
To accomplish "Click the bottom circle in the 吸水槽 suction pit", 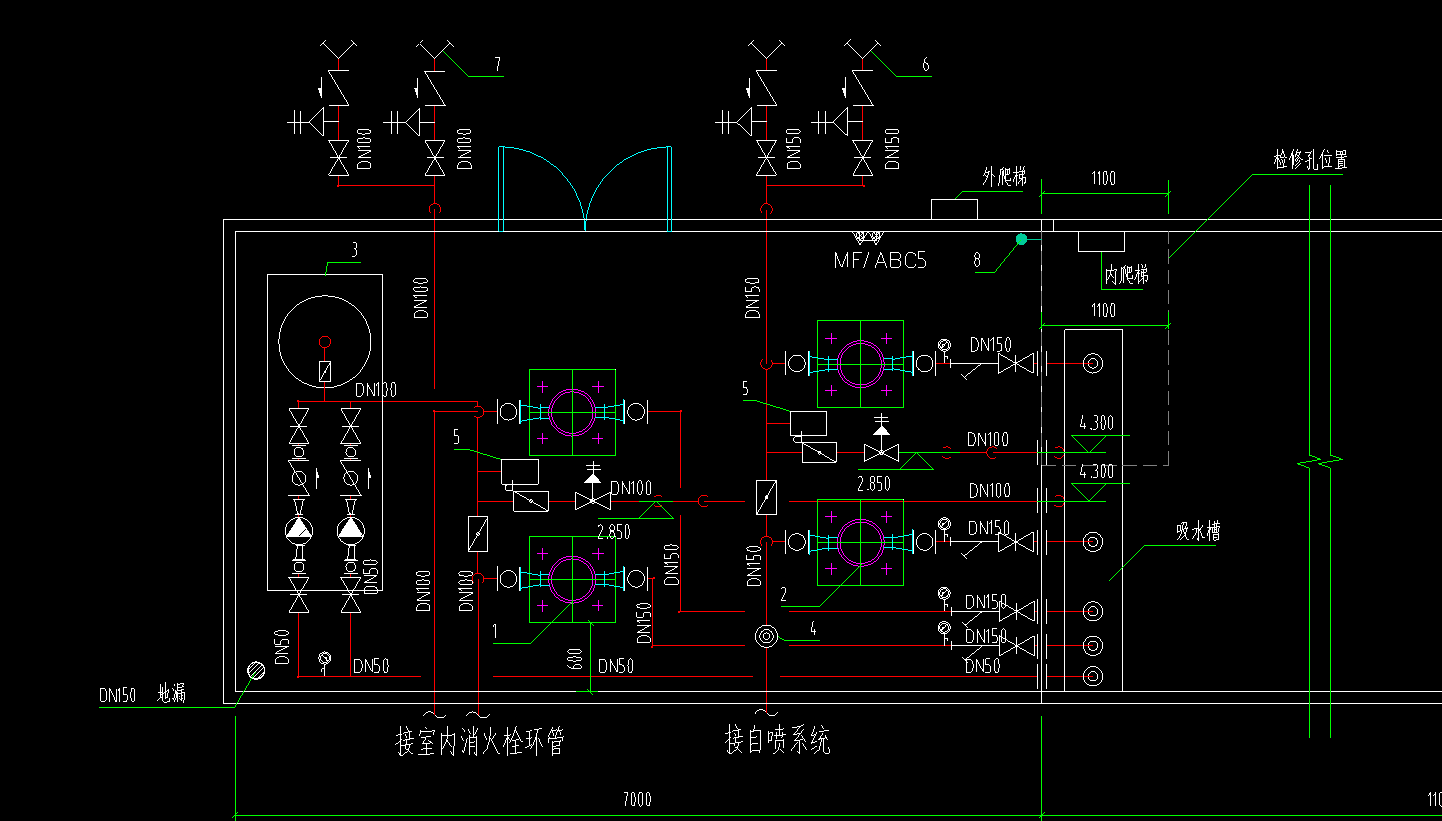I will click(1093, 676).
